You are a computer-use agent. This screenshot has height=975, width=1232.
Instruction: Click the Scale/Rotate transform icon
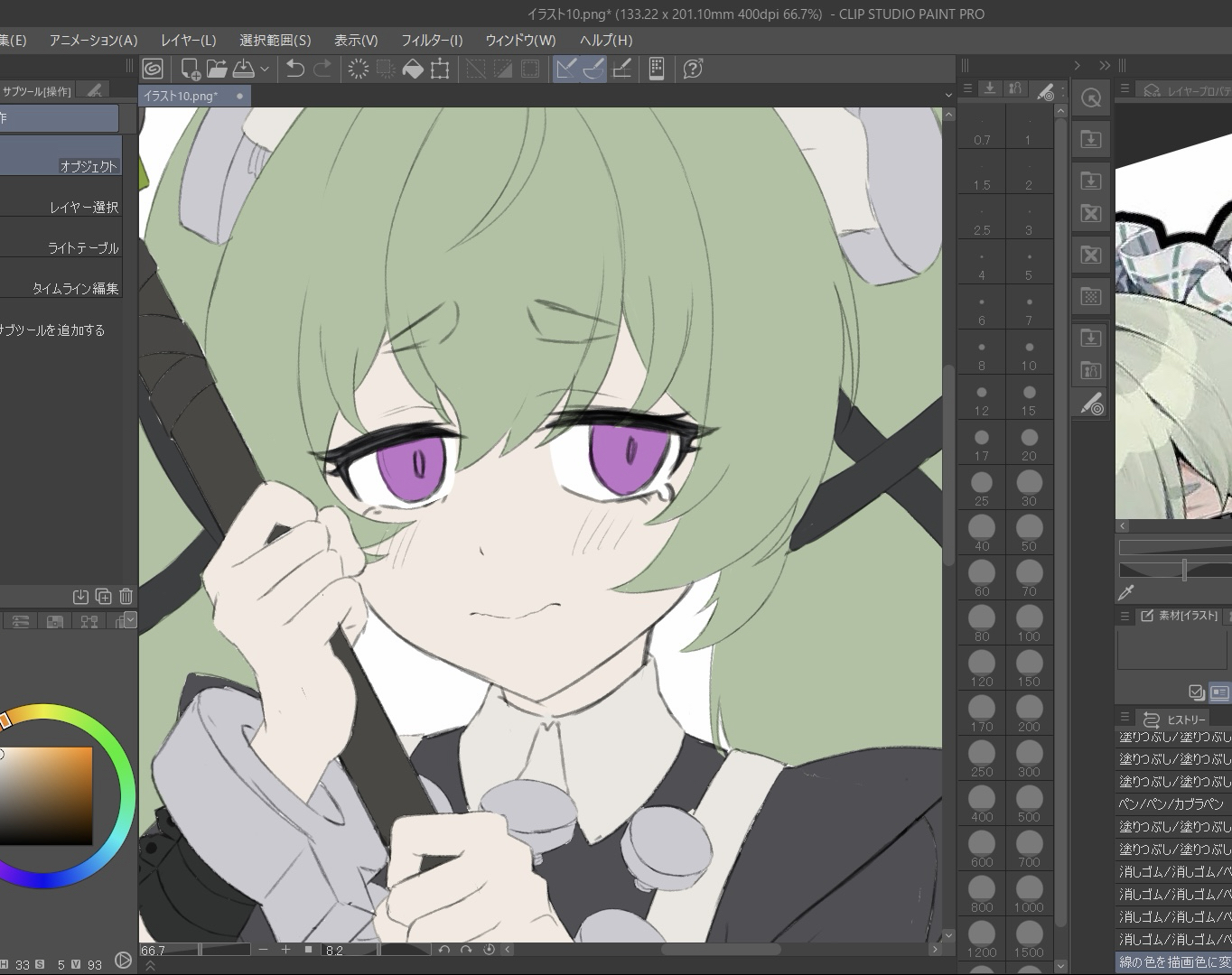[440, 69]
